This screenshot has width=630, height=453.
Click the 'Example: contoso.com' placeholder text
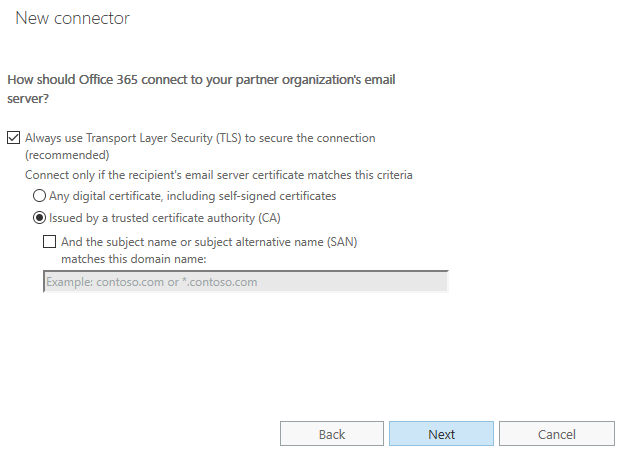tap(152, 282)
